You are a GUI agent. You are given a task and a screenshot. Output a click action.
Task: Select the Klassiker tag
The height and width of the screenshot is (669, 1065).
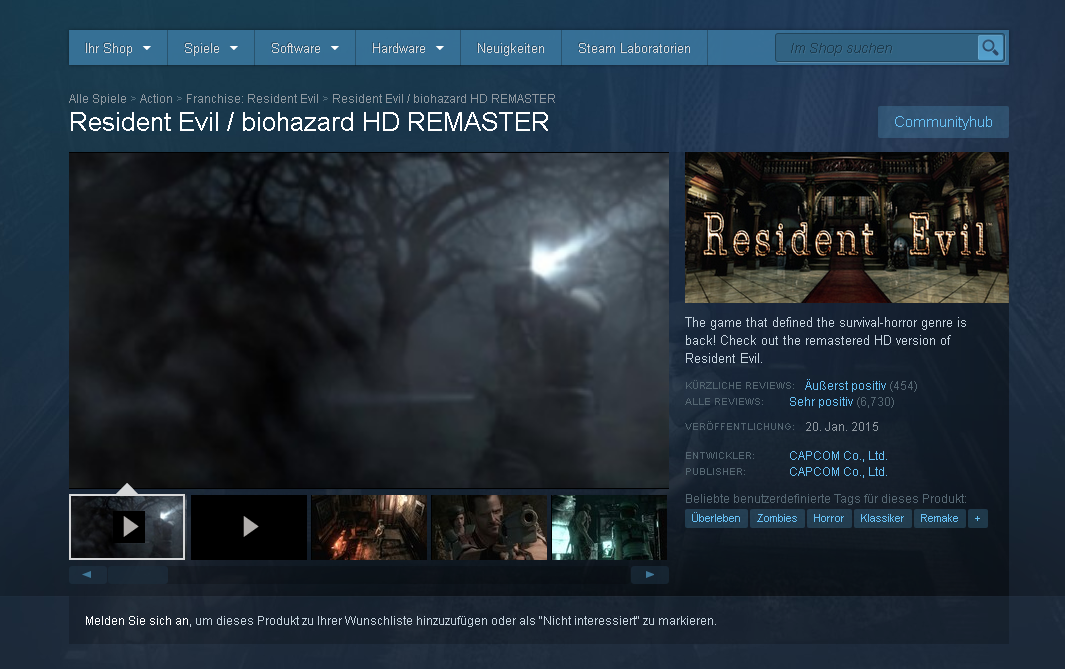click(x=882, y=518)
